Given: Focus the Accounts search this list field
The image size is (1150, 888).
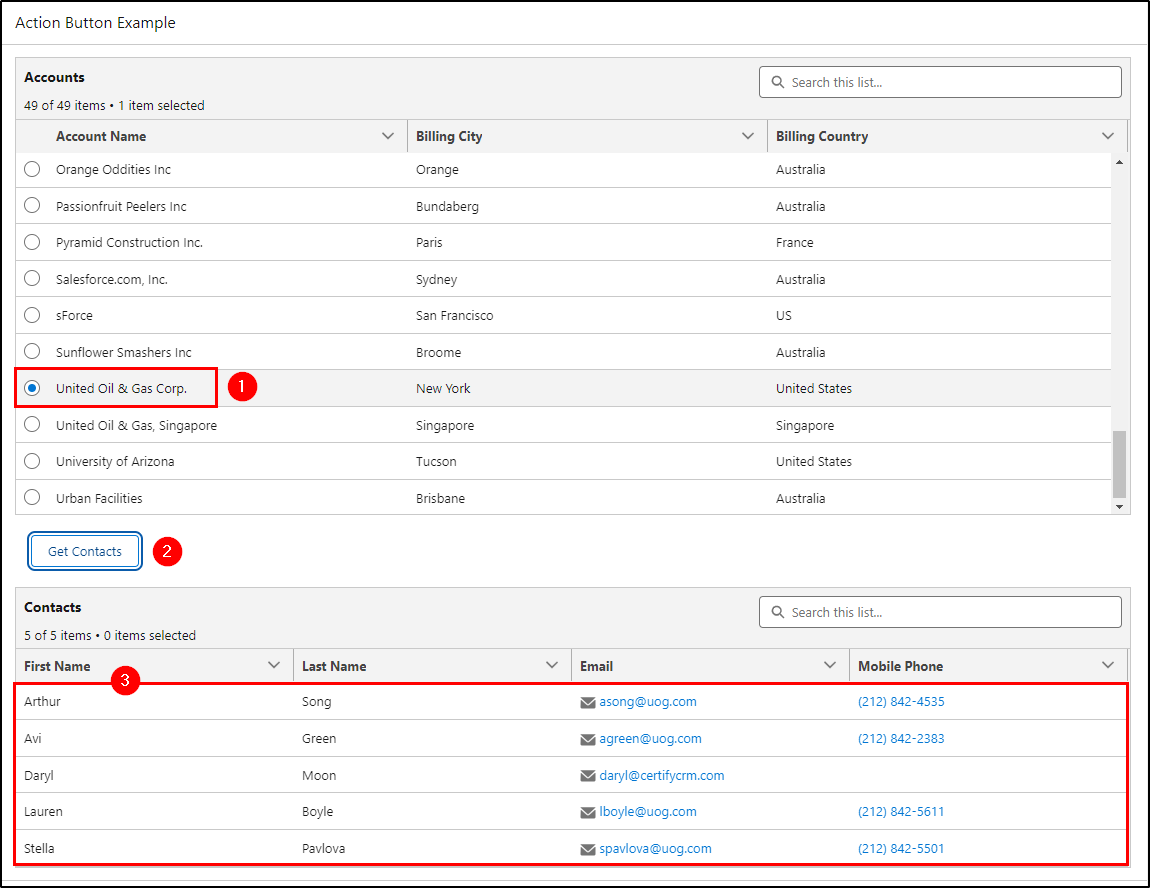Looking at the screenshot, I should (x=940, y=82).
